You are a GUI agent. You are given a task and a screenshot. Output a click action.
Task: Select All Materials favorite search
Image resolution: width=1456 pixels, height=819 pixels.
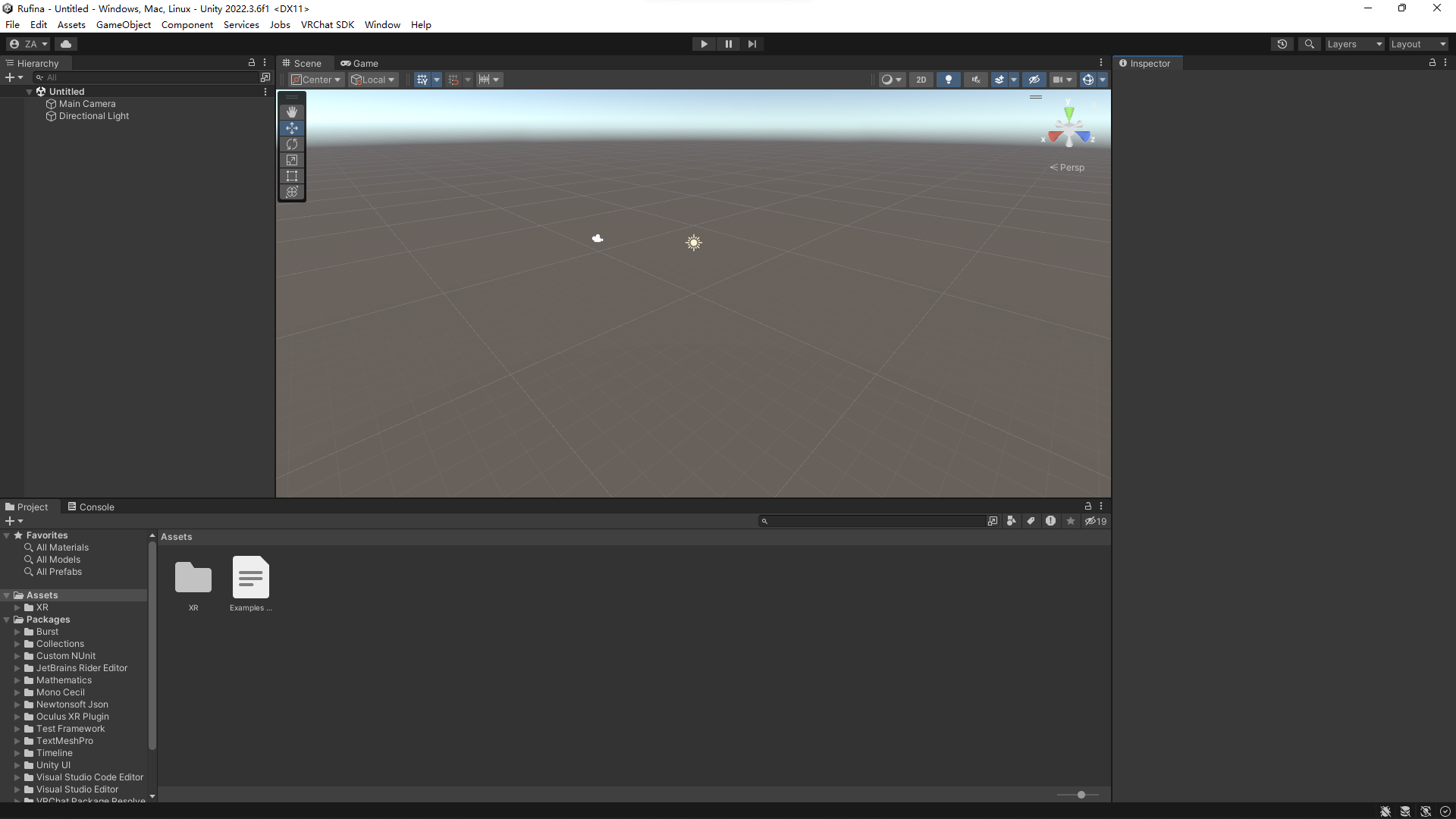[x=62, y=548]
